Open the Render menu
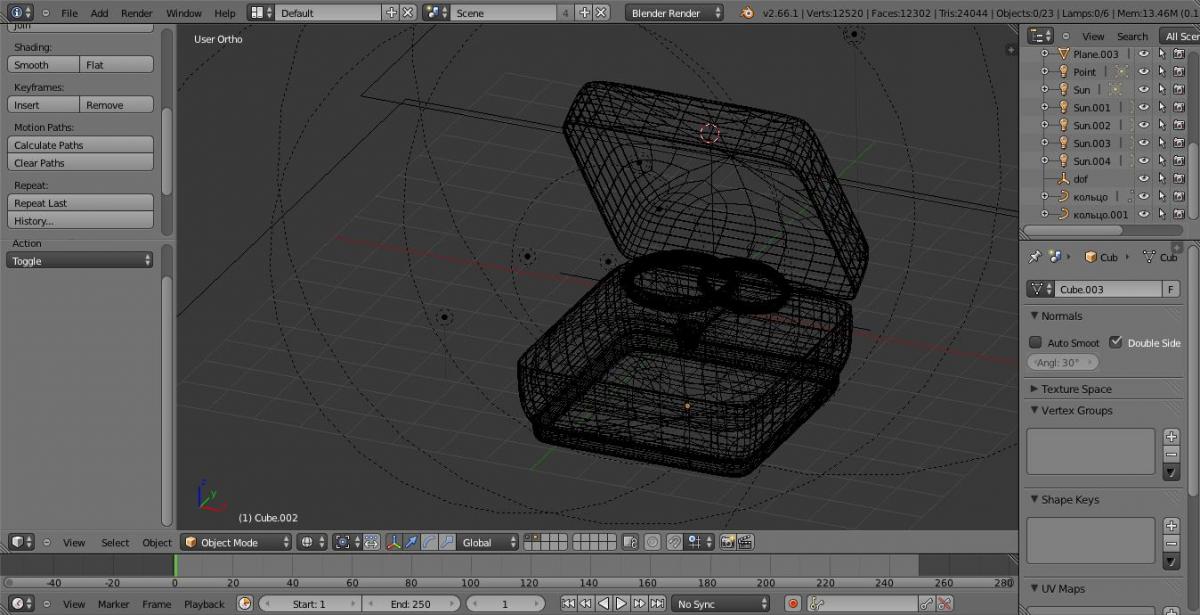 tap(137, 13)
